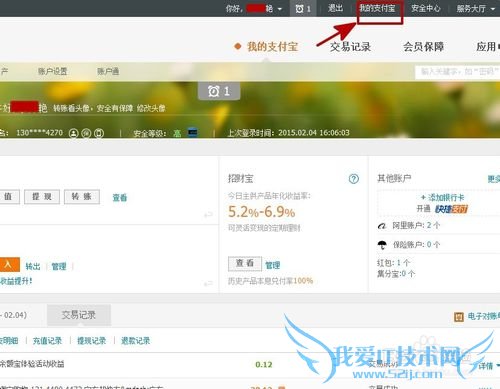Click the flip arrow icon beside 收益提升 row
500x389 pixels.
[208, 284]
